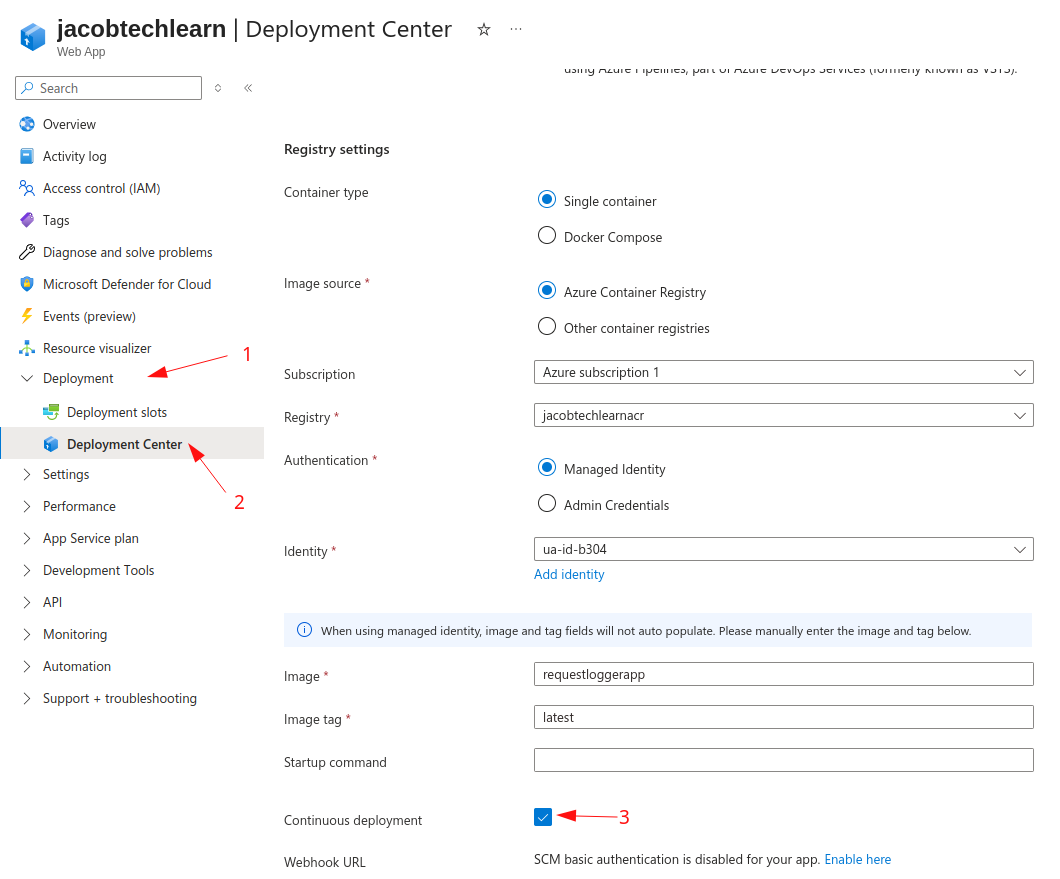Choose Other container registries option

(547, 327)
